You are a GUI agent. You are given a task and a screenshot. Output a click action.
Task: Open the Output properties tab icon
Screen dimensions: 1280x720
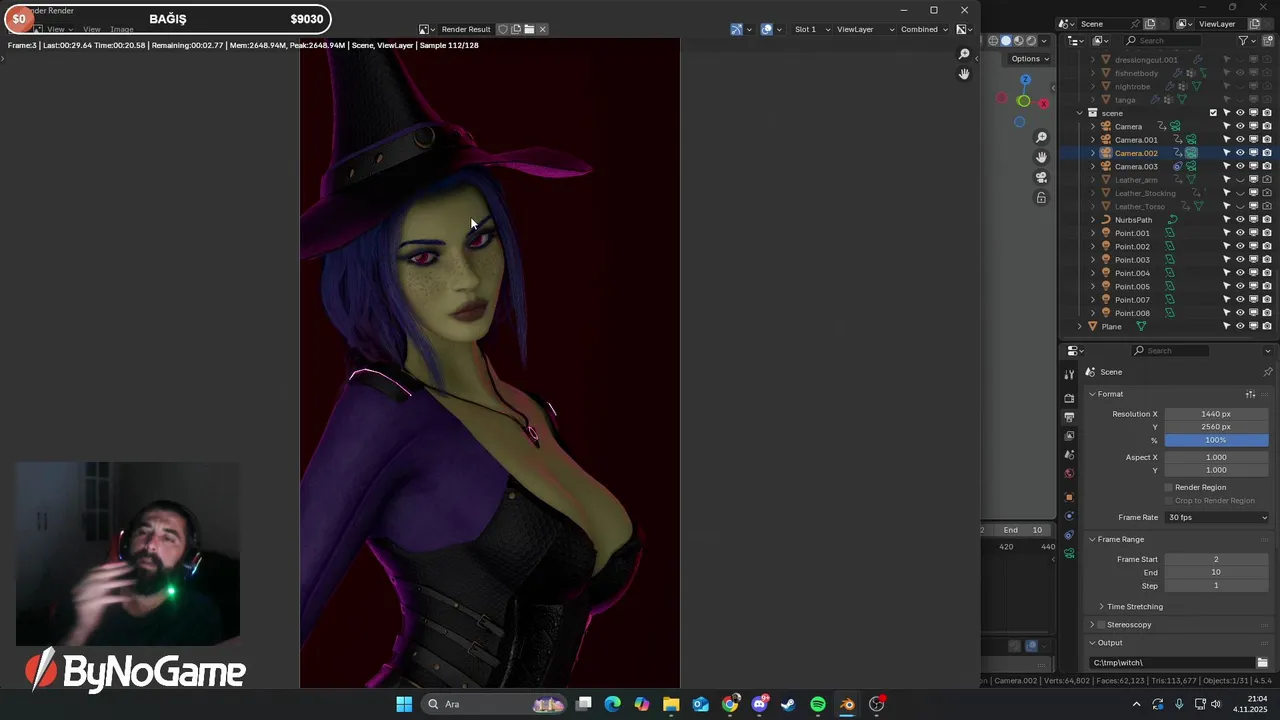[1069, 416]
